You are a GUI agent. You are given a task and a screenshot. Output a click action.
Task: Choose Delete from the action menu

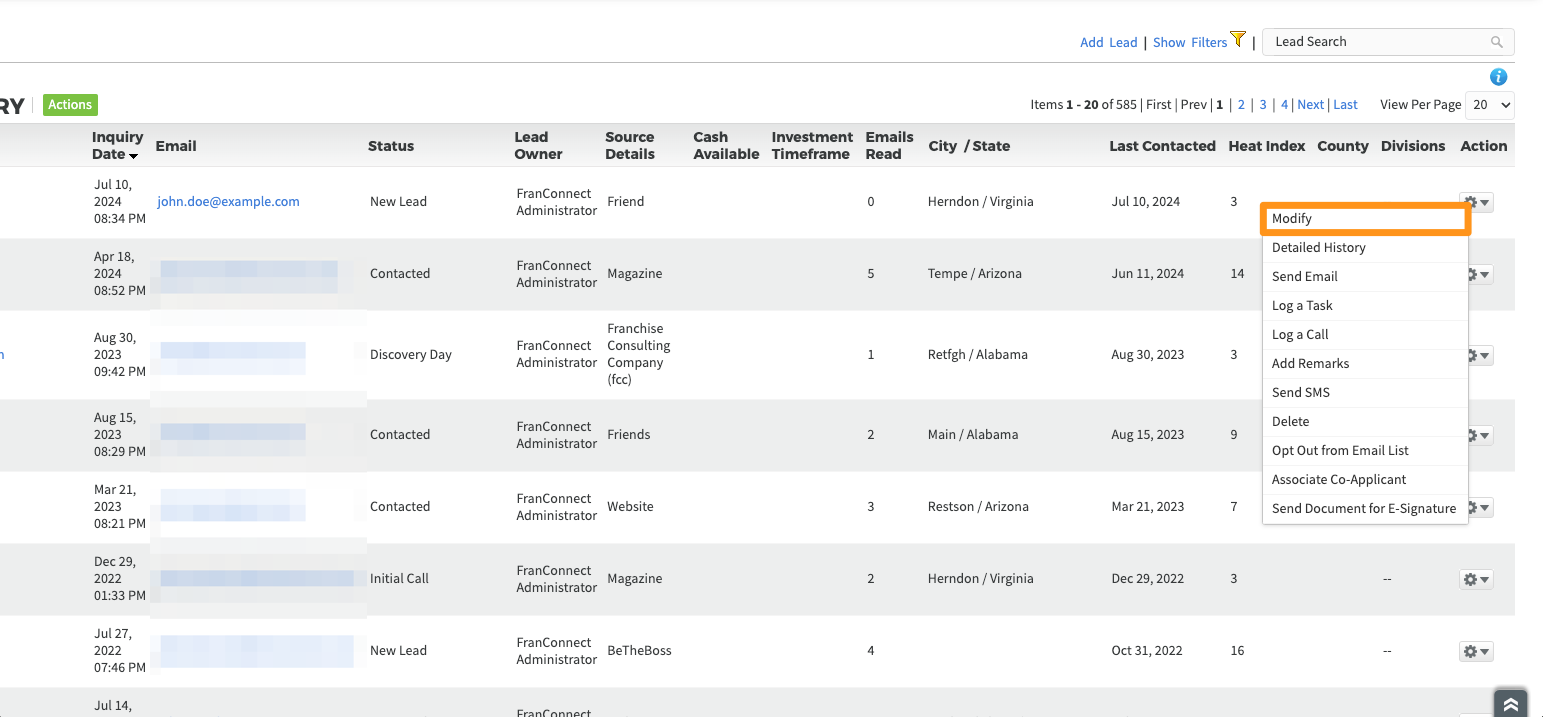click(1290, 422)
